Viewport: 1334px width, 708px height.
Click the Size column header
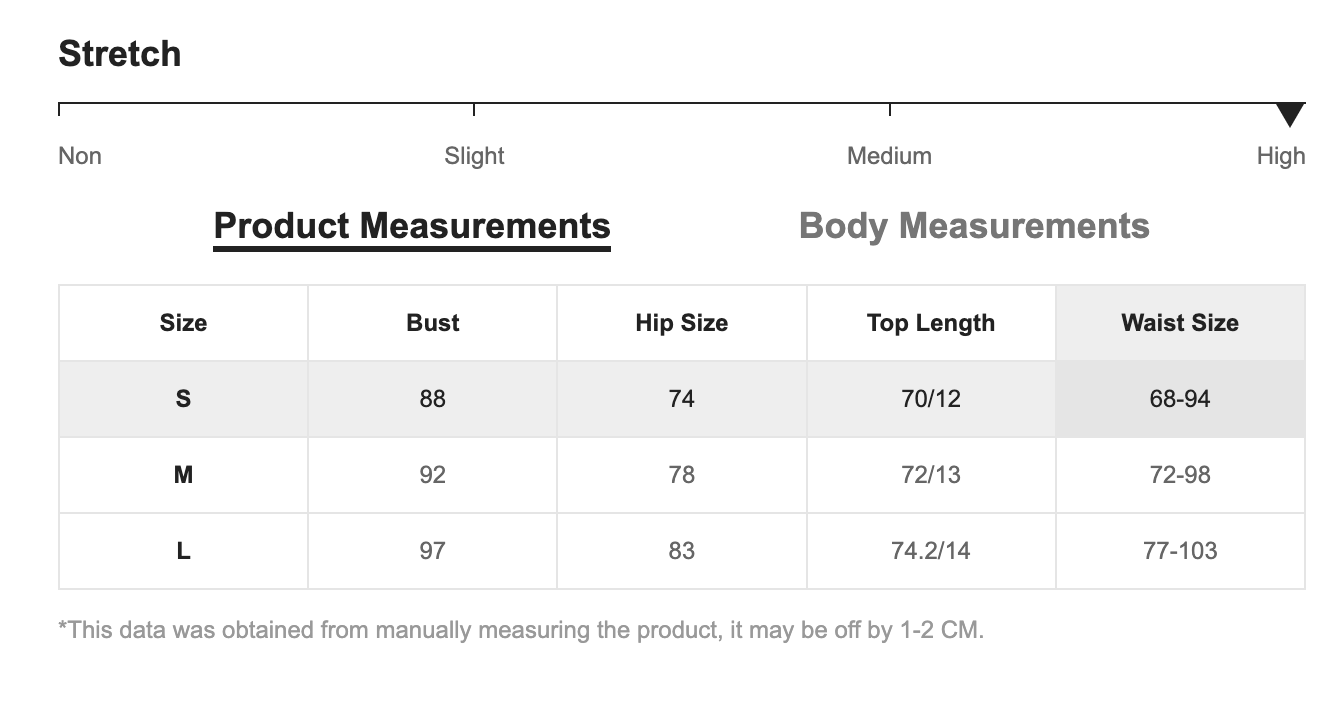click(x=183, y=323)
